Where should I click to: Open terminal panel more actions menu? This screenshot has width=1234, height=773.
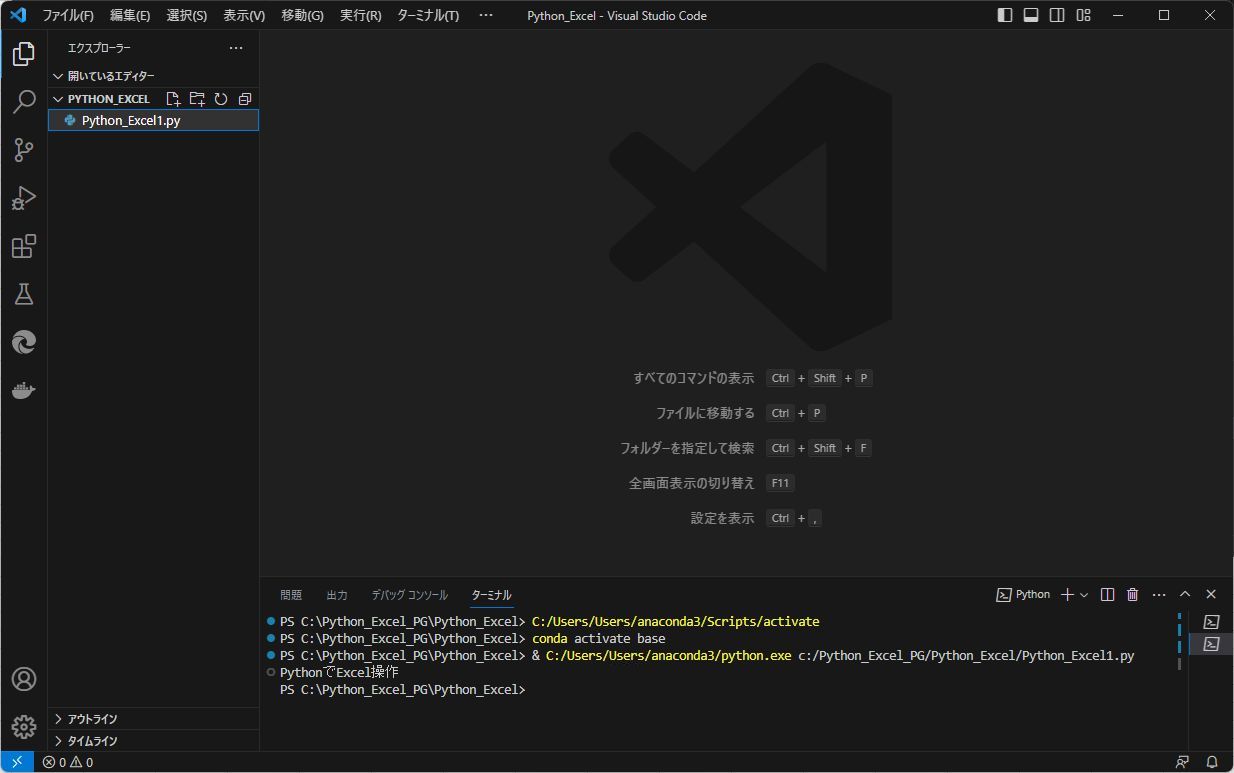[1159, 594]
